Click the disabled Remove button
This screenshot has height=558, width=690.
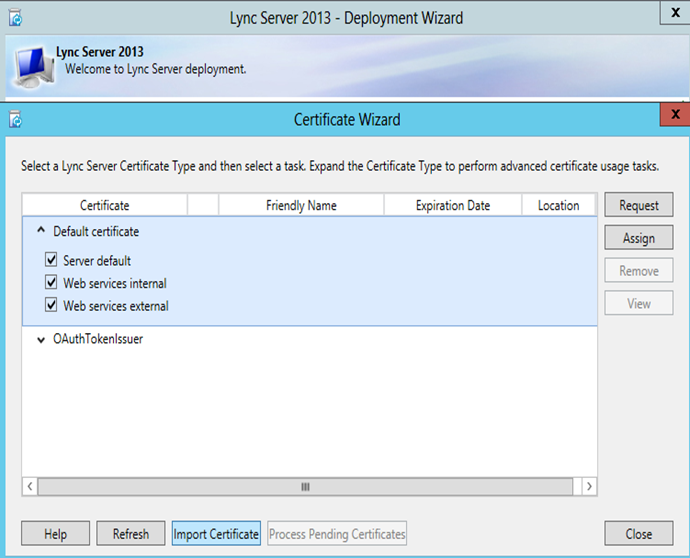(639, 270)
